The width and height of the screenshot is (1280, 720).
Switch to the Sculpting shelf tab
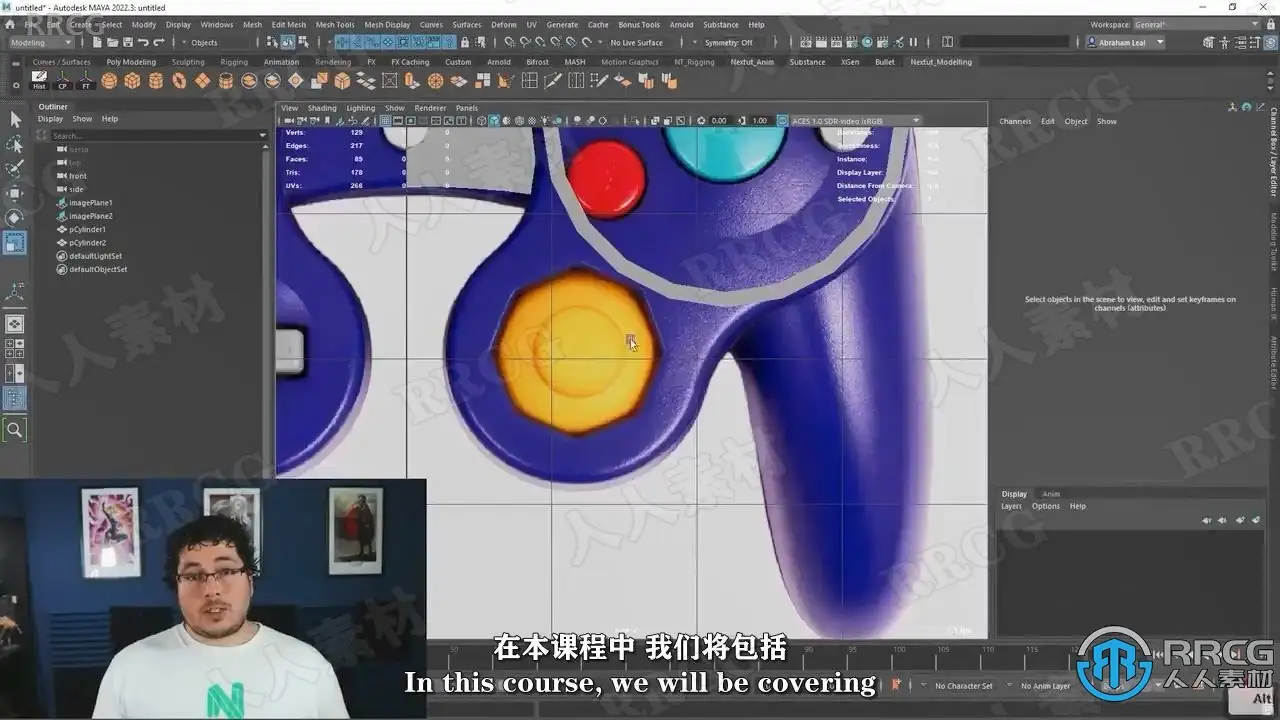(x=188, y=62)
